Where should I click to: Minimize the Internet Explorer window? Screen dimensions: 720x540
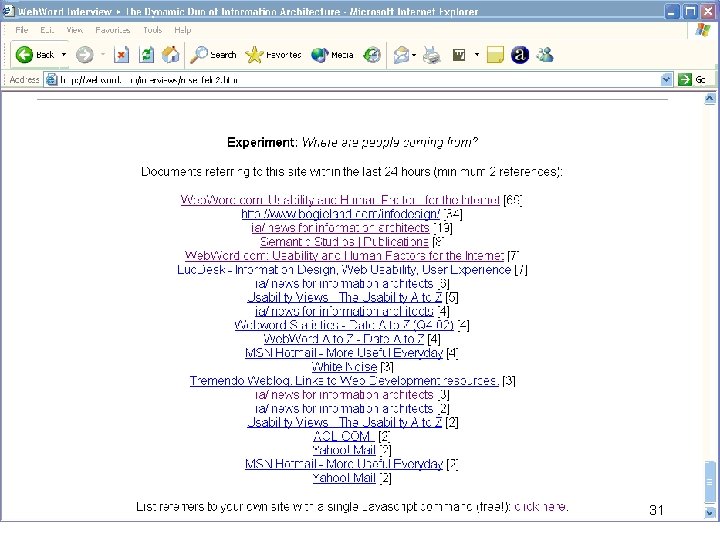(671, 11)
